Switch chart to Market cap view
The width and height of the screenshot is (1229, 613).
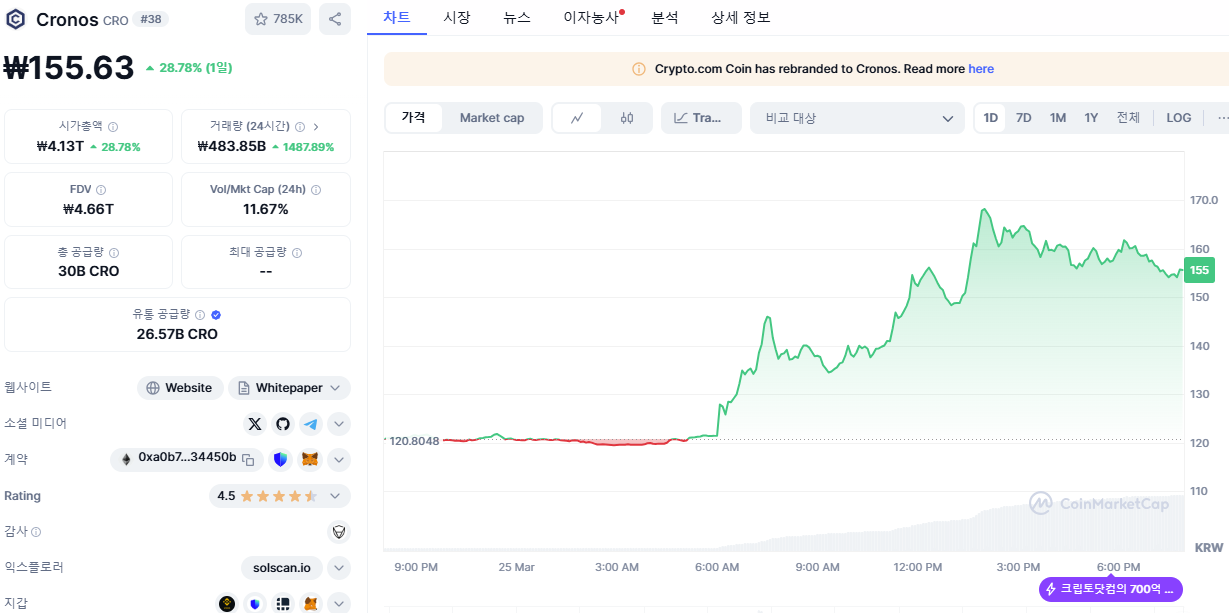tap(492, 118)
